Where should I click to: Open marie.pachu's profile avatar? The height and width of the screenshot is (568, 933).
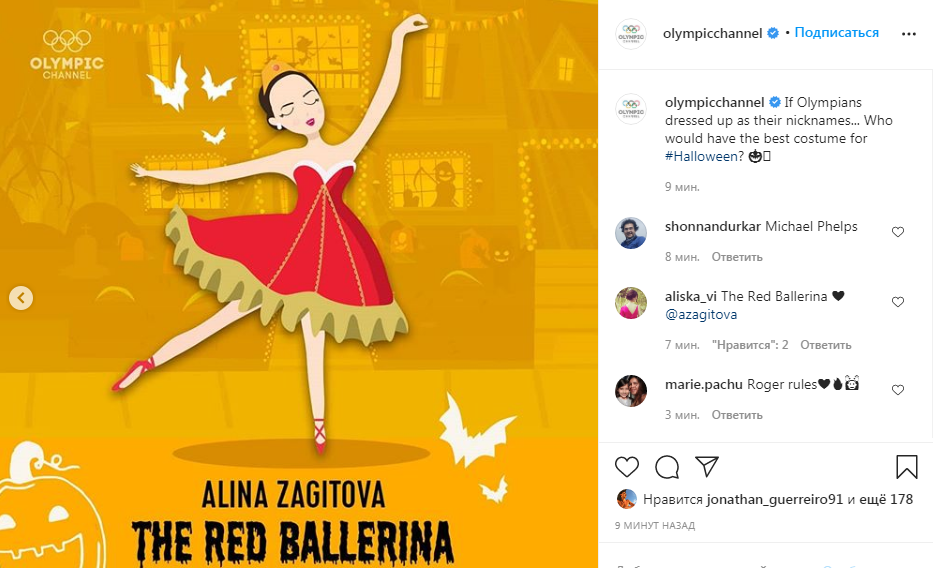pyautogui.click(x=631, y=391)
